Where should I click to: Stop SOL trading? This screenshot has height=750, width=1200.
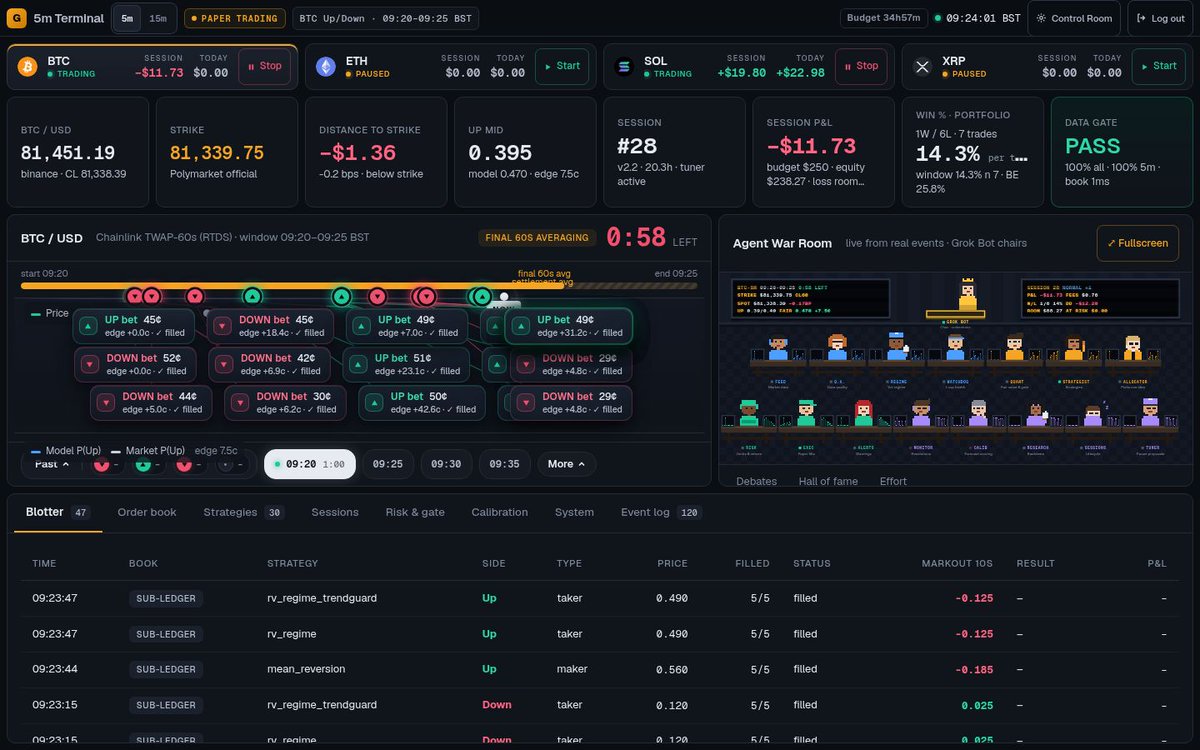861,66
